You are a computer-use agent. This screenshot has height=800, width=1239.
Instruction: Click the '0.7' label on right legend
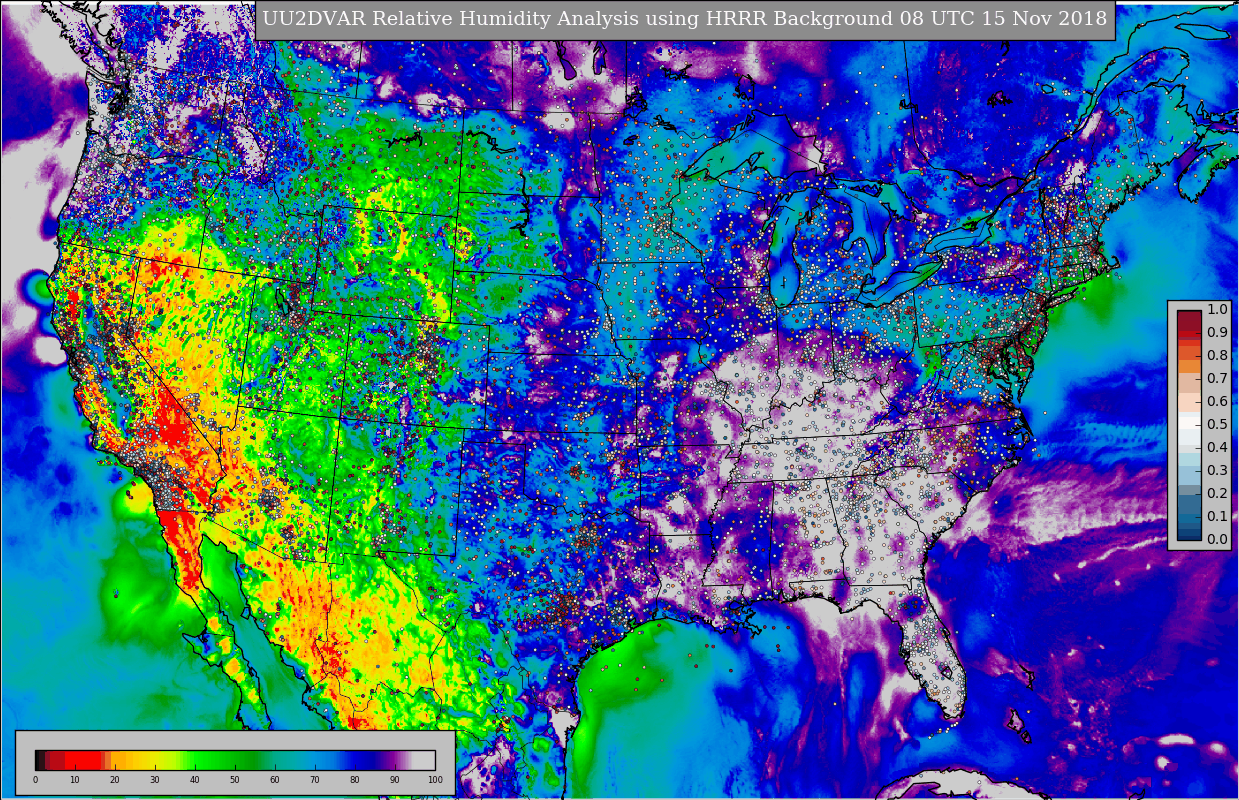pyautogui.click(x=1217, y=378)
